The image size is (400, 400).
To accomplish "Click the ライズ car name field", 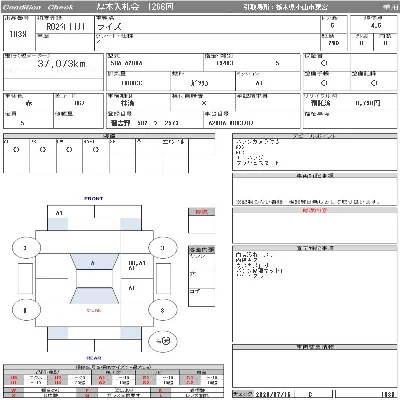I will tap(110, 26).
